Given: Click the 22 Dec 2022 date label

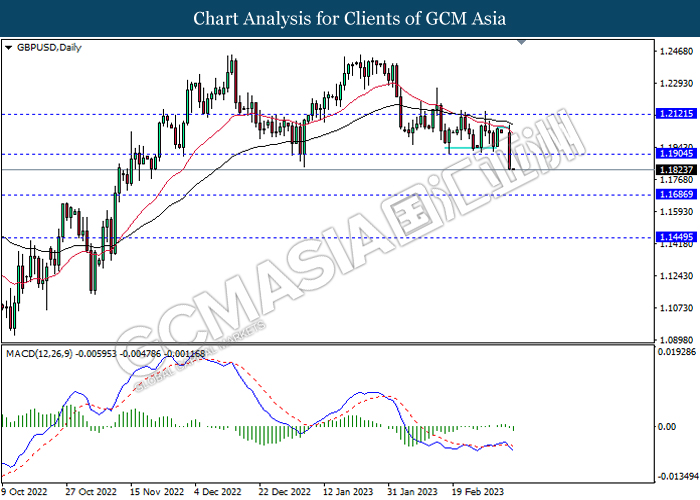Looking at the screenshot, I should (285, 492).
